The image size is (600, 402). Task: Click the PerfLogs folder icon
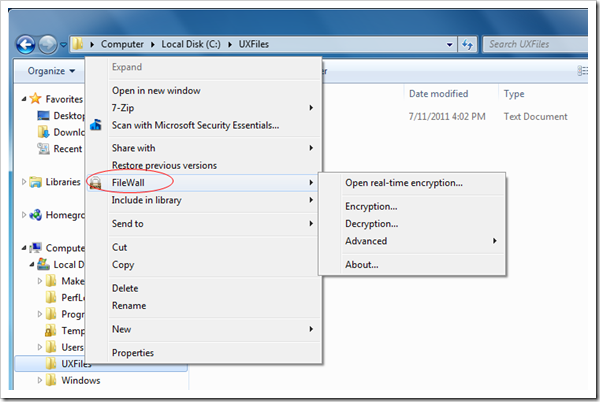click(x=51, y=297)
